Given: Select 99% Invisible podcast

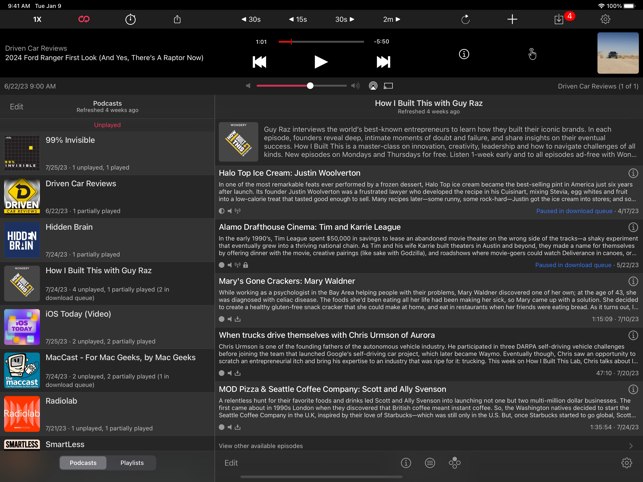Looking at the screenshot, I should 107,153.
